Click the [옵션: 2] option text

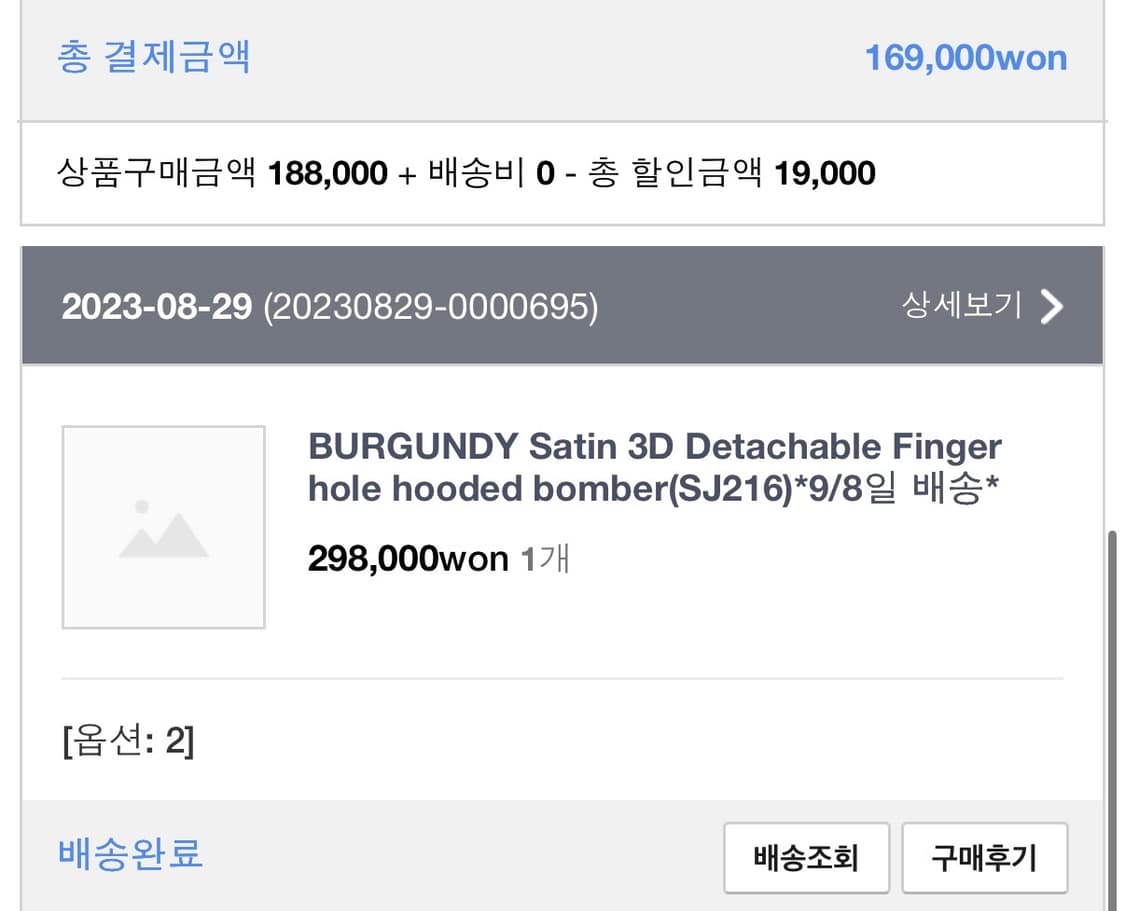(128, 740)
